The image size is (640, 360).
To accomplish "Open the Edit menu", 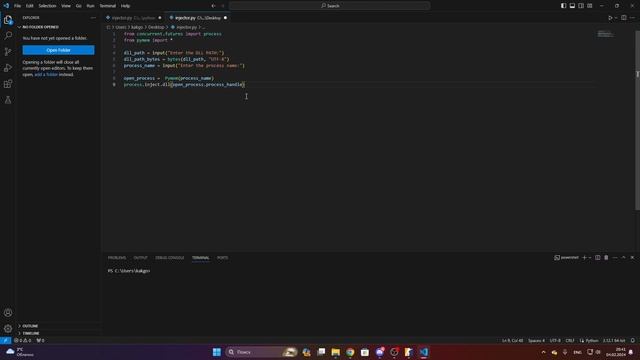I will (30, 6).
